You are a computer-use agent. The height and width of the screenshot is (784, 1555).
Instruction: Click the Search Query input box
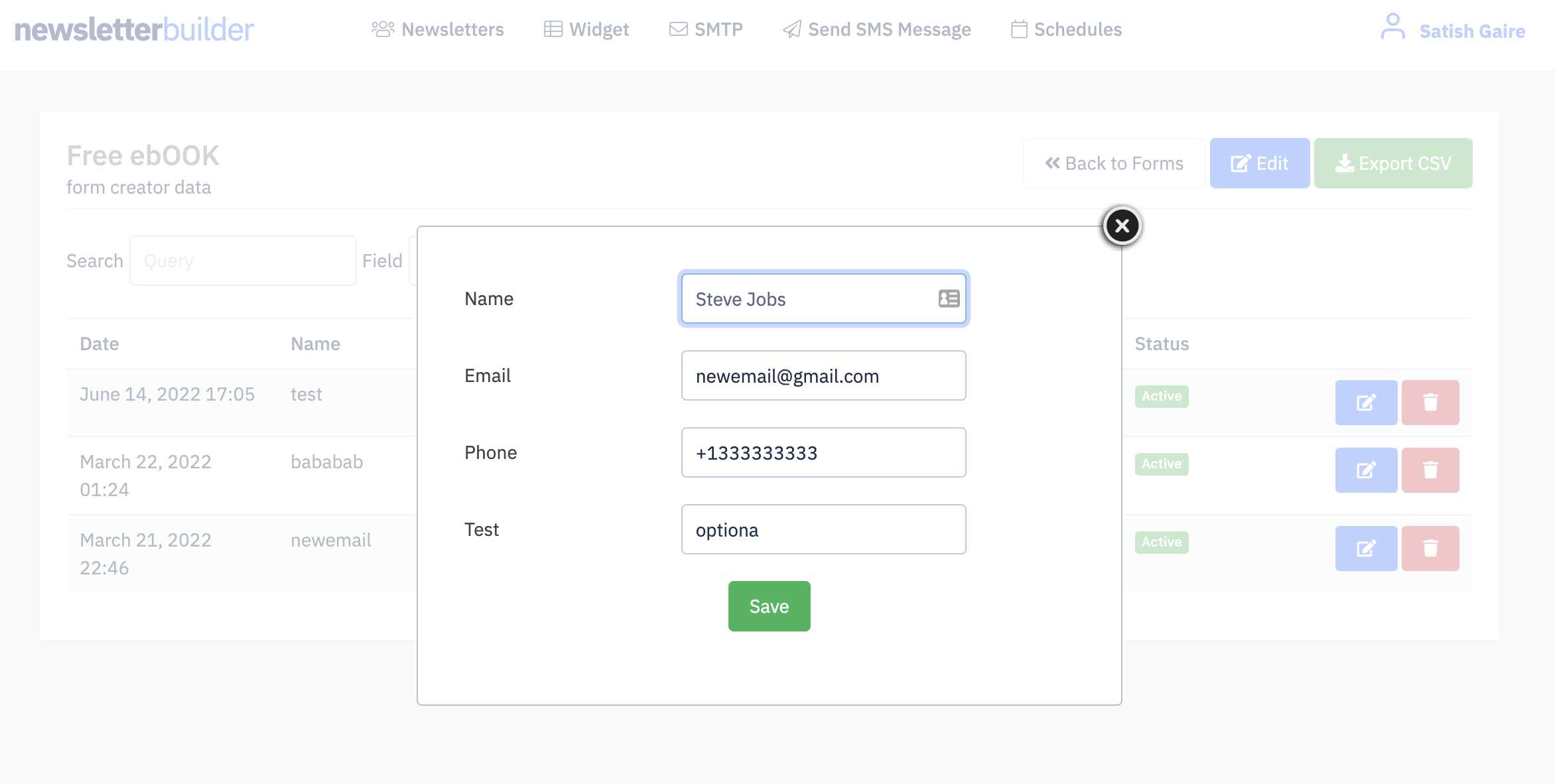click(243, 261)
